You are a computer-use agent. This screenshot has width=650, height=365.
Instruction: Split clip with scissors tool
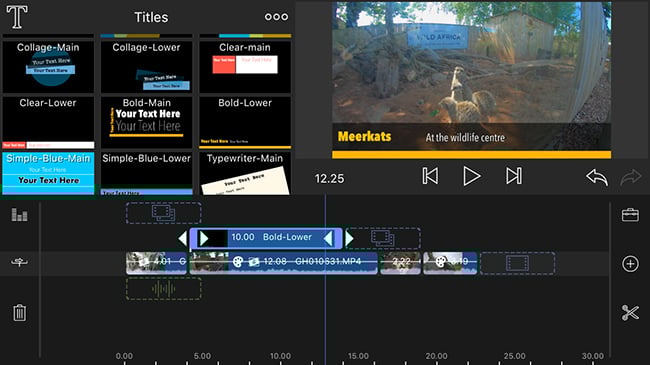pyautogui.click(x=630, y=312)
